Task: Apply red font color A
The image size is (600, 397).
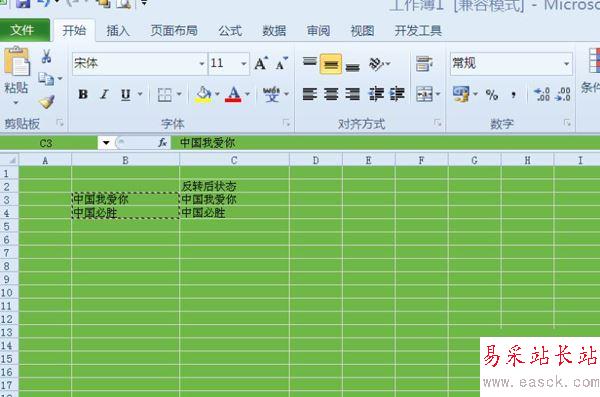Action: [233, 94]
